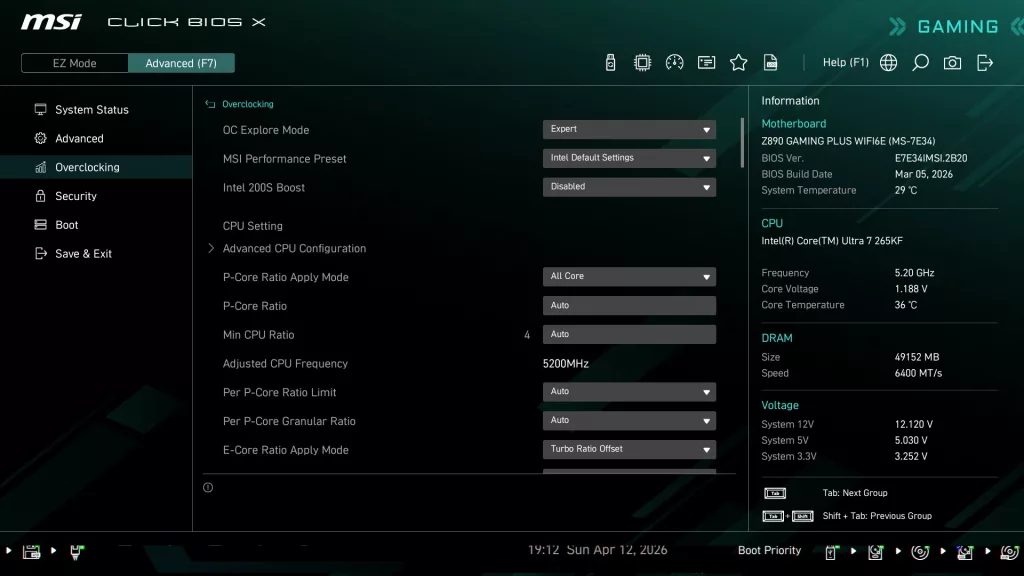The width and height of the screenshot is (1024, 576).
Task: Click the exit door-arrow icon
Action: coord(985,63)
